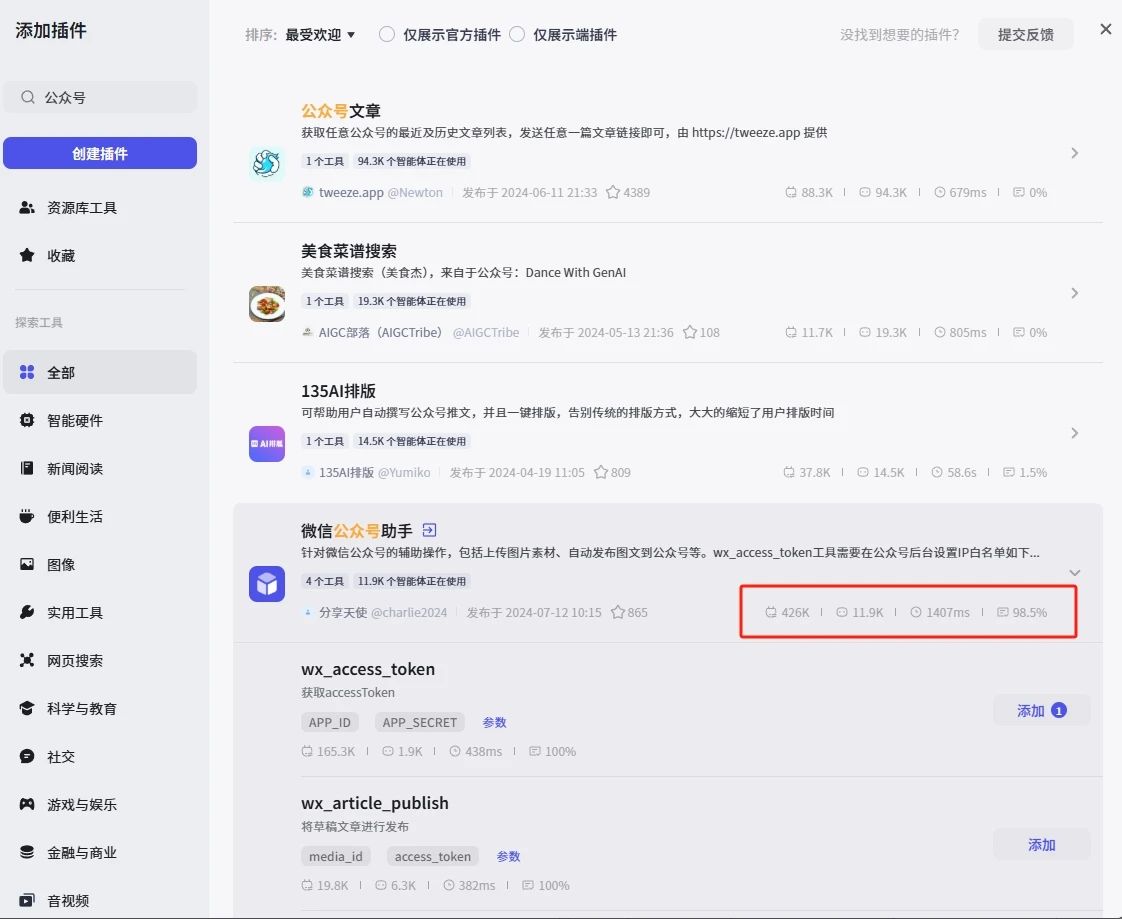Click the 便利生活 cup icon

pos(27,516)
